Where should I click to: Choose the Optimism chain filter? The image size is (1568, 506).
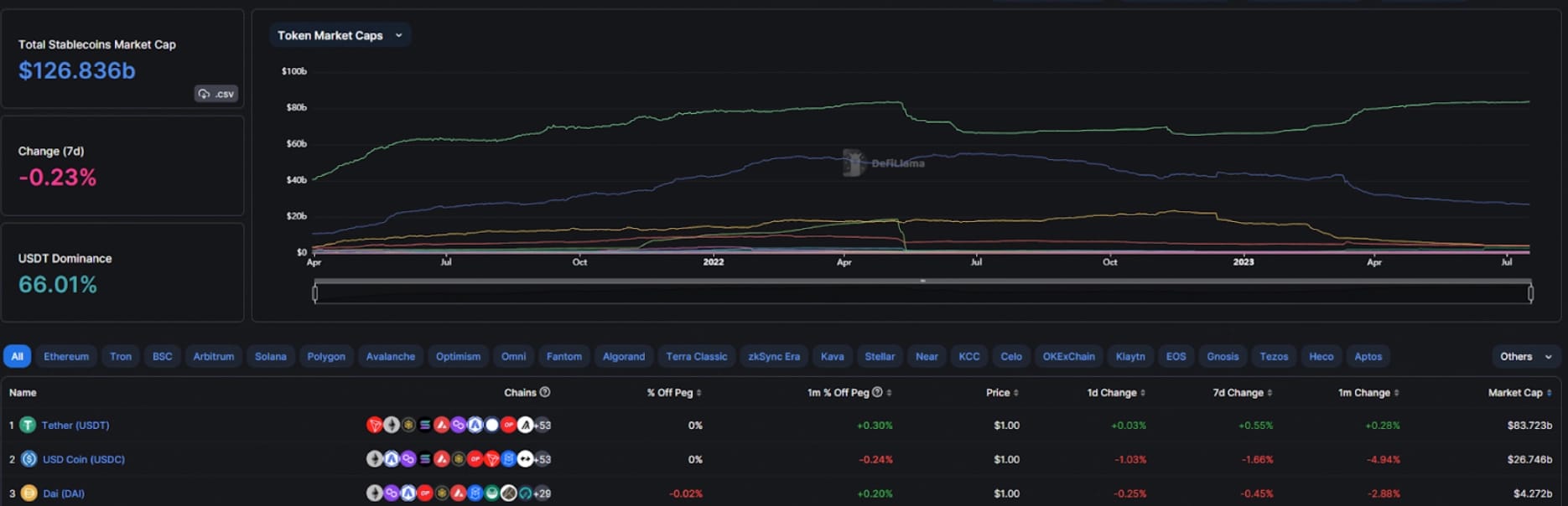(458, 356)
